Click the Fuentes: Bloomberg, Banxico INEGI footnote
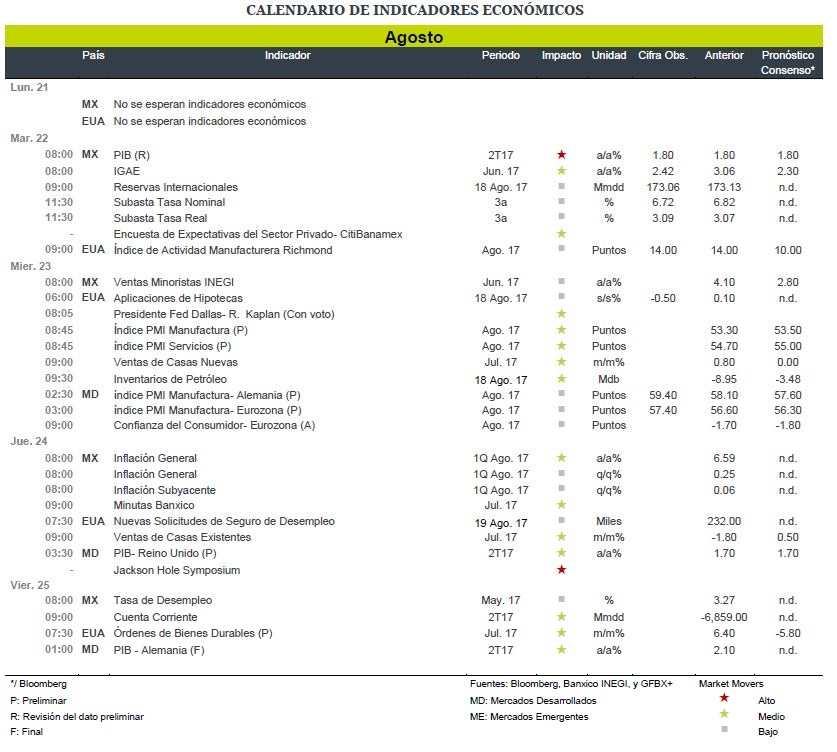This screenshot has width=837, height=752. point(571,684)
